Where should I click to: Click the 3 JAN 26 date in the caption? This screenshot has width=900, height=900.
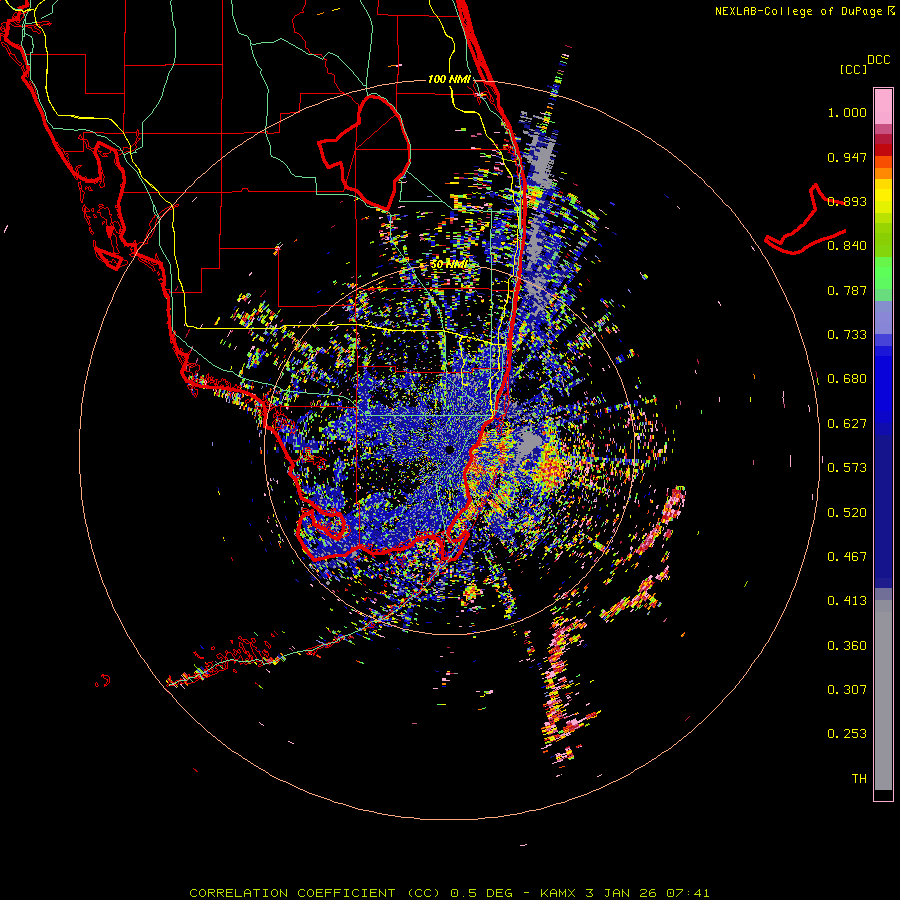622,893
